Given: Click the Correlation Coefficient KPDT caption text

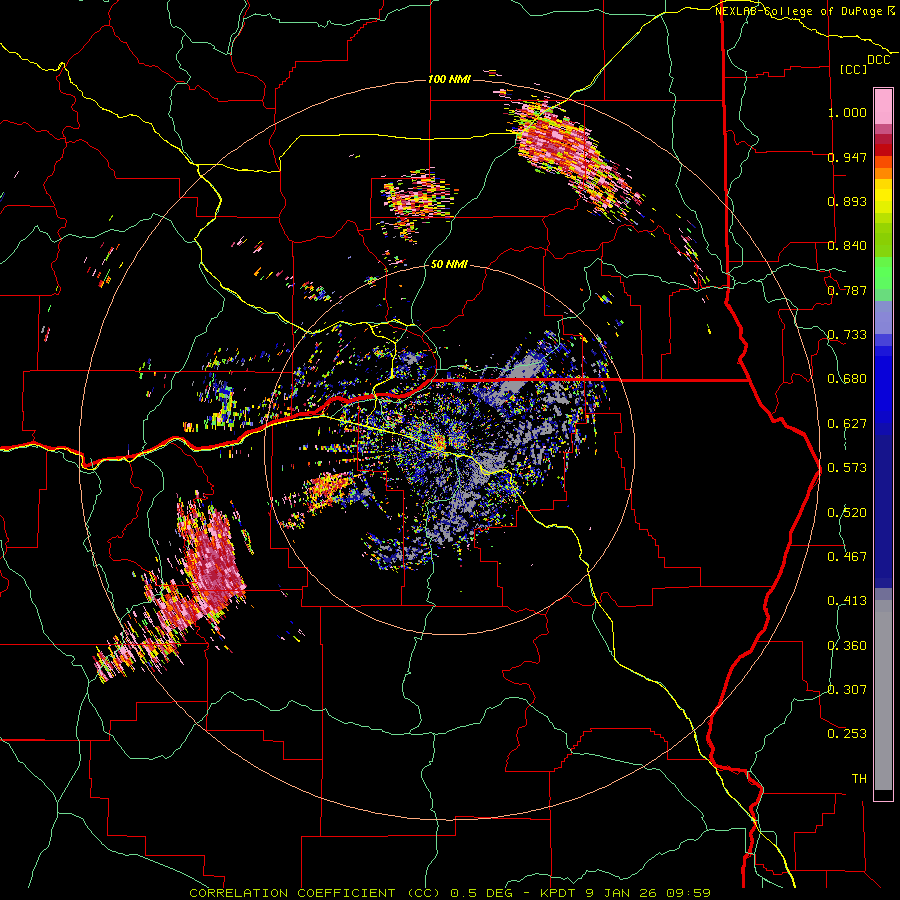Looking at the screenshot, I should [450, 893].
